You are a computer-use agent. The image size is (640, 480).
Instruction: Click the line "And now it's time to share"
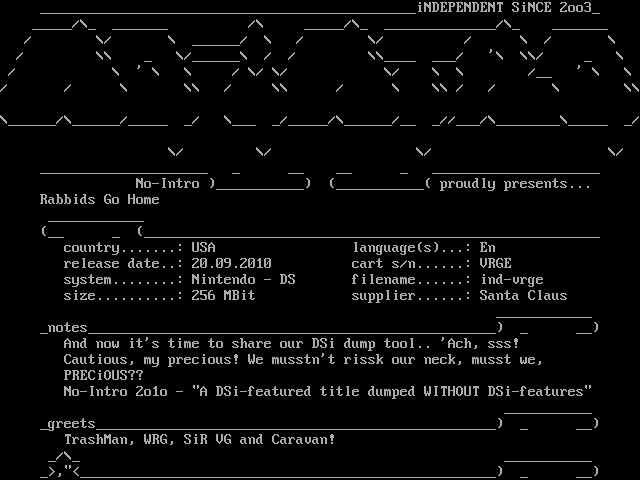291,344
